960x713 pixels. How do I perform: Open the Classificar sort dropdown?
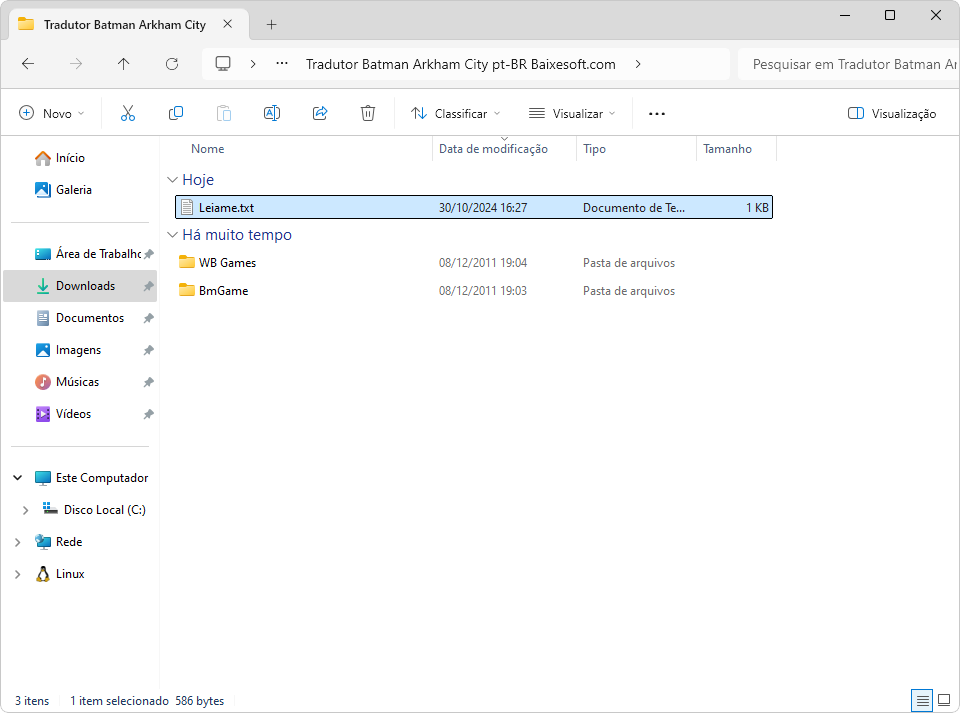[456, 114]
